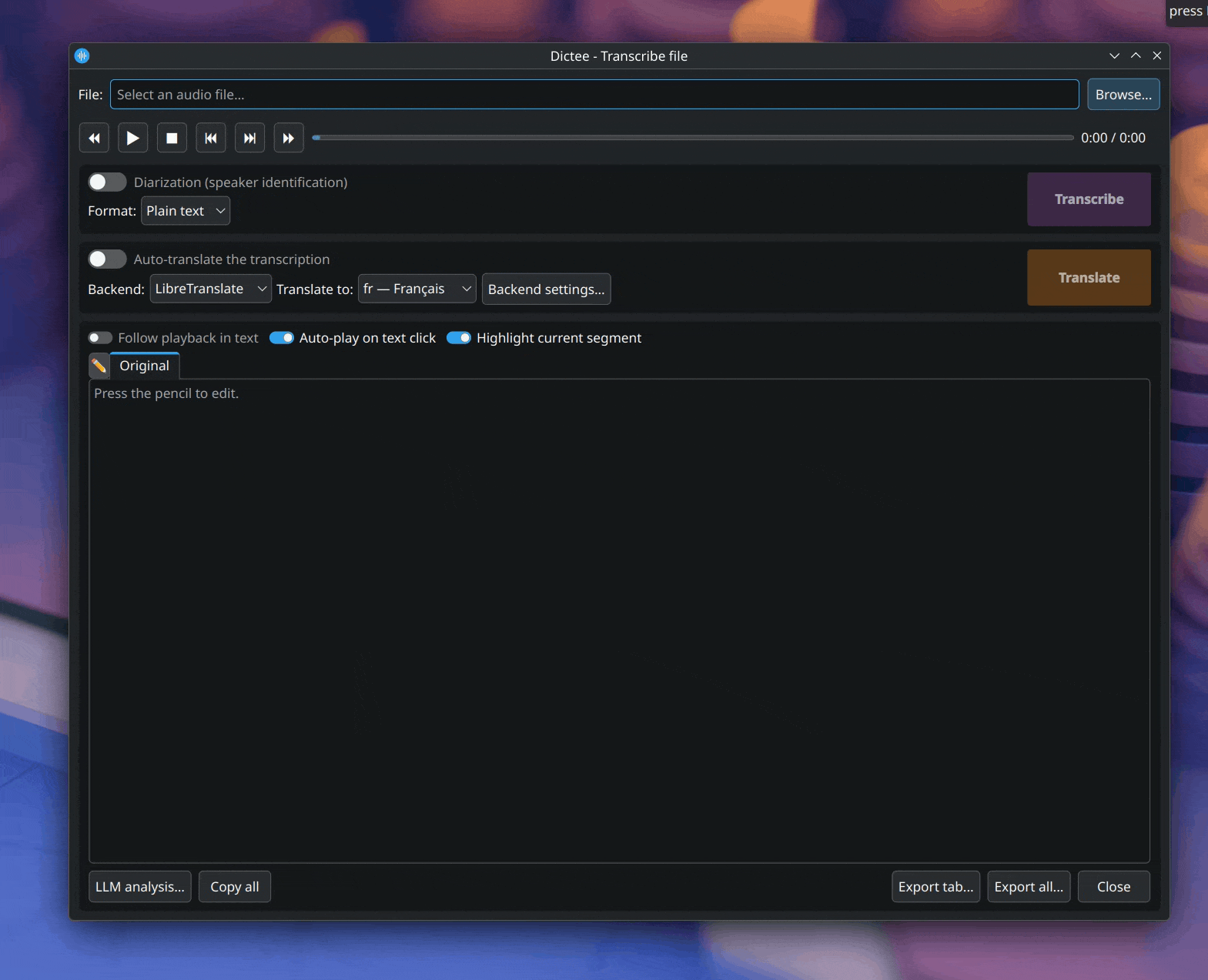Open Translate to language dropdown
Screen dimensions: 1208x980
(x=417, y=289)
